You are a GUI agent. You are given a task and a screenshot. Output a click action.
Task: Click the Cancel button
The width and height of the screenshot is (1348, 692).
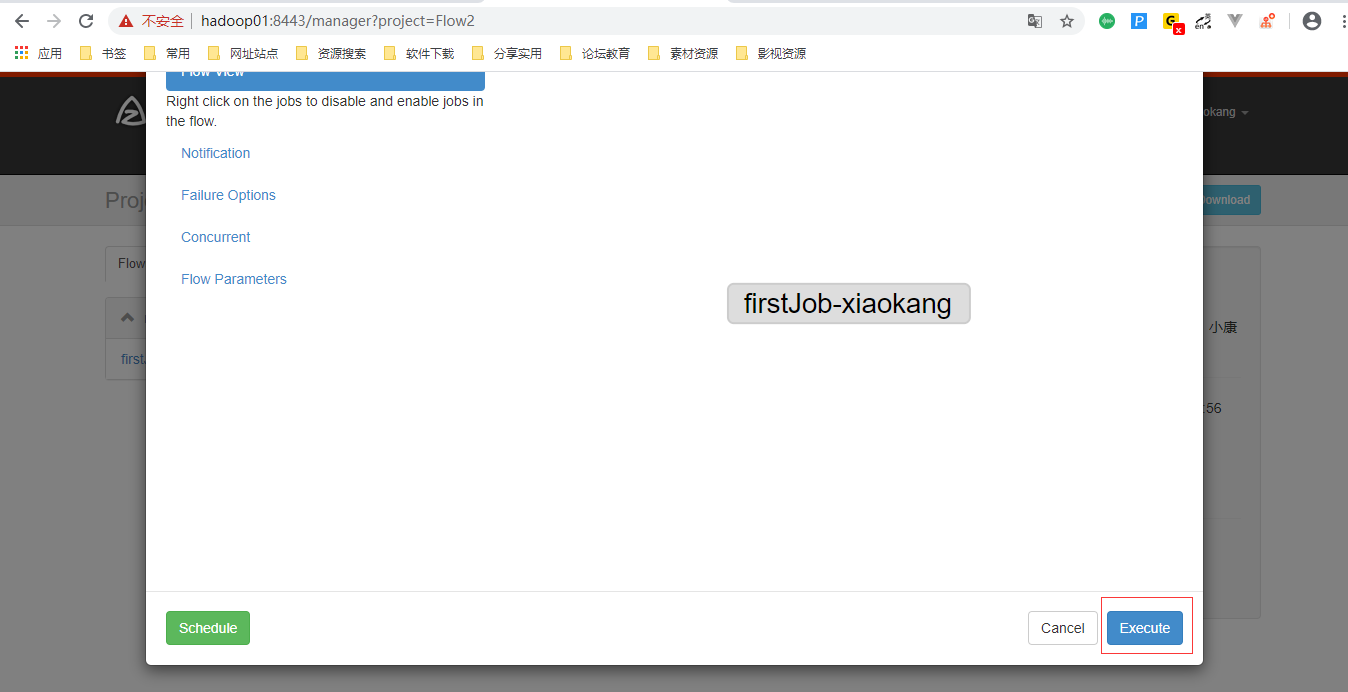1062,628
